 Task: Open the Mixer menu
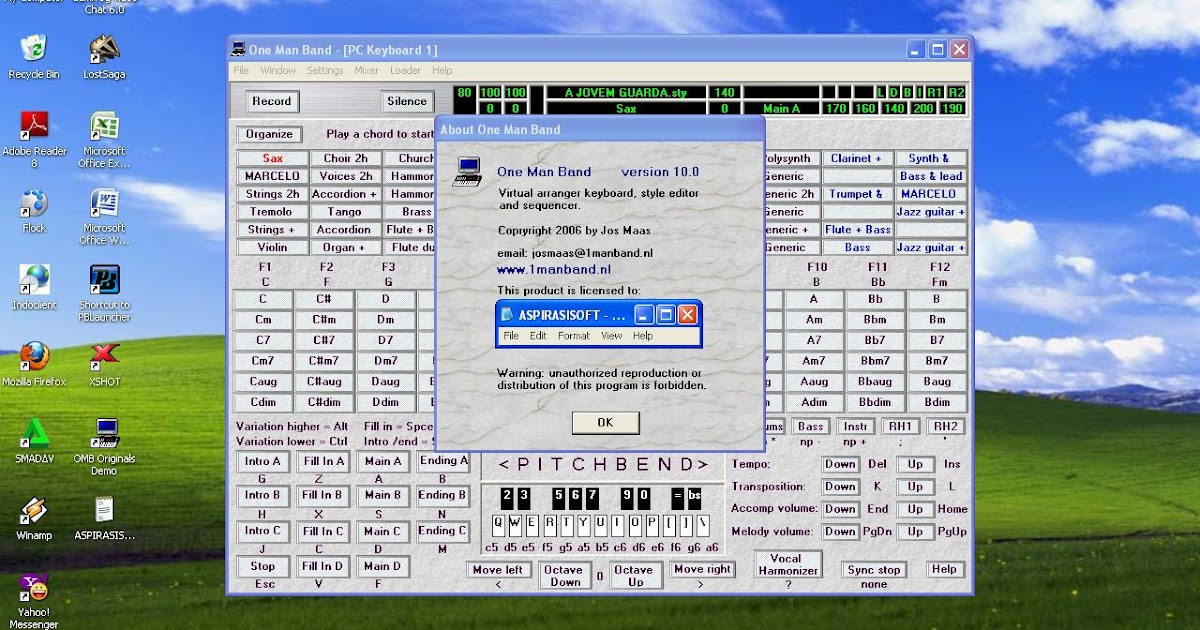coord(366,71)
